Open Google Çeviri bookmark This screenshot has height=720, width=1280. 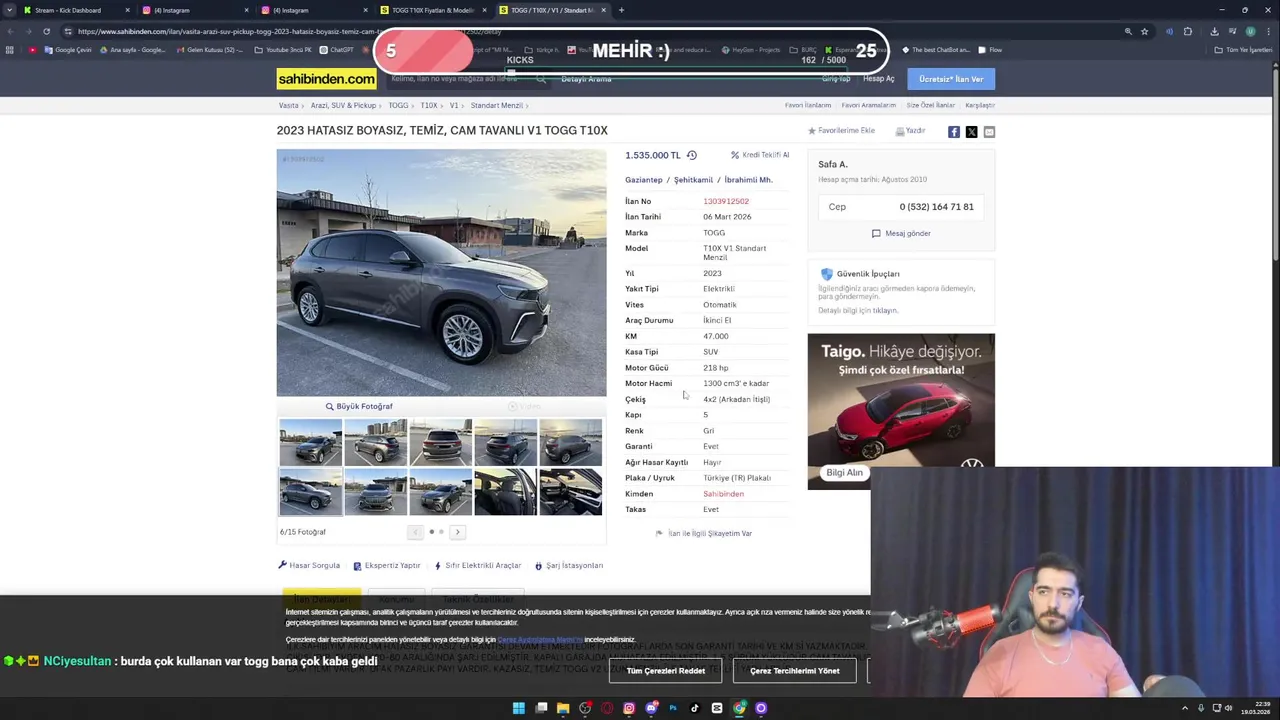(x=69, y=50)
